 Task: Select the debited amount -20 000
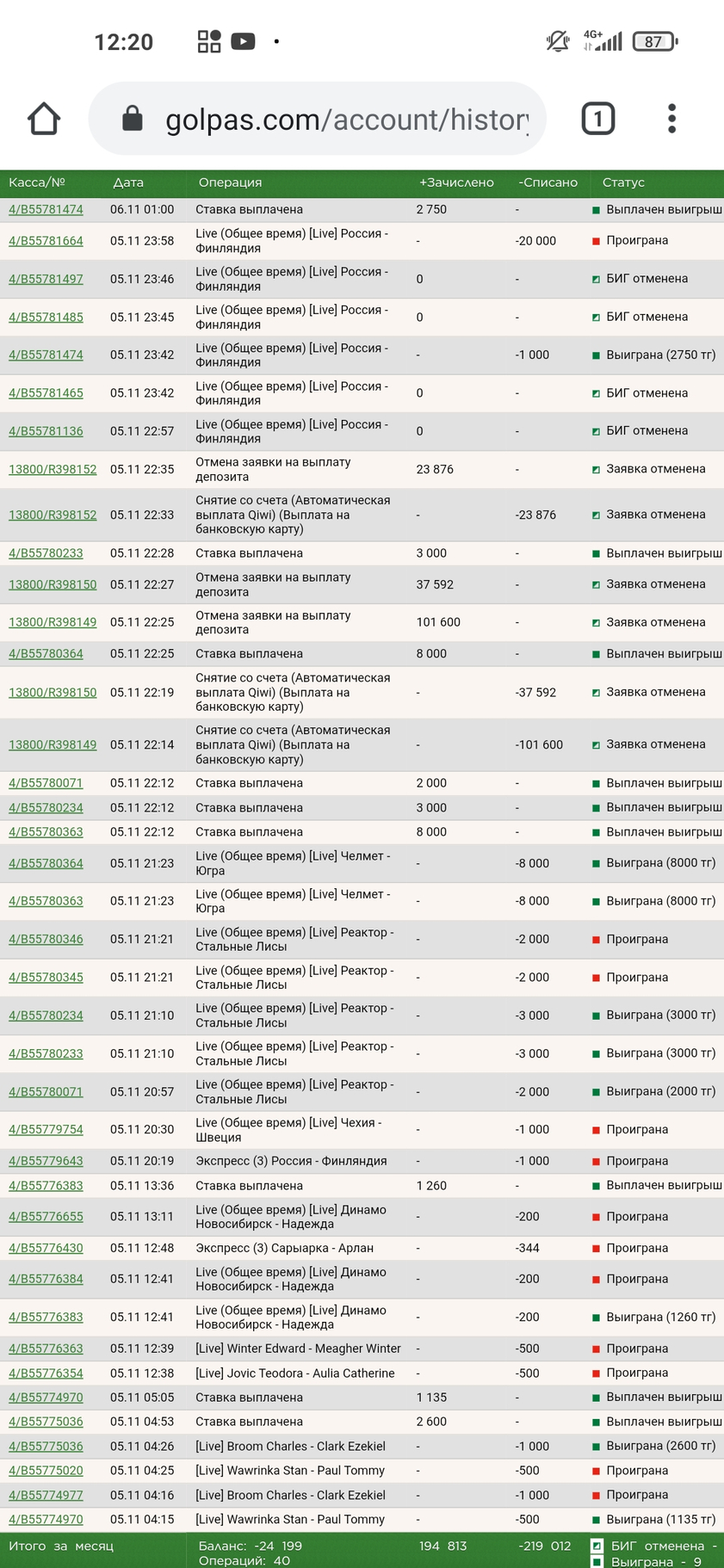[x=536, y=241]
